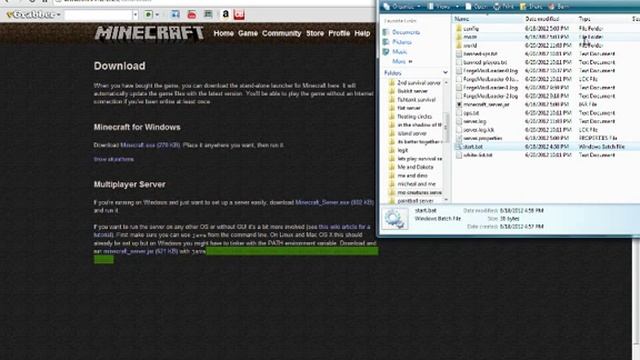Open the Organize dropdown in Explorer
This screenshot has width=640, height=360.
(x=402, y=7)
